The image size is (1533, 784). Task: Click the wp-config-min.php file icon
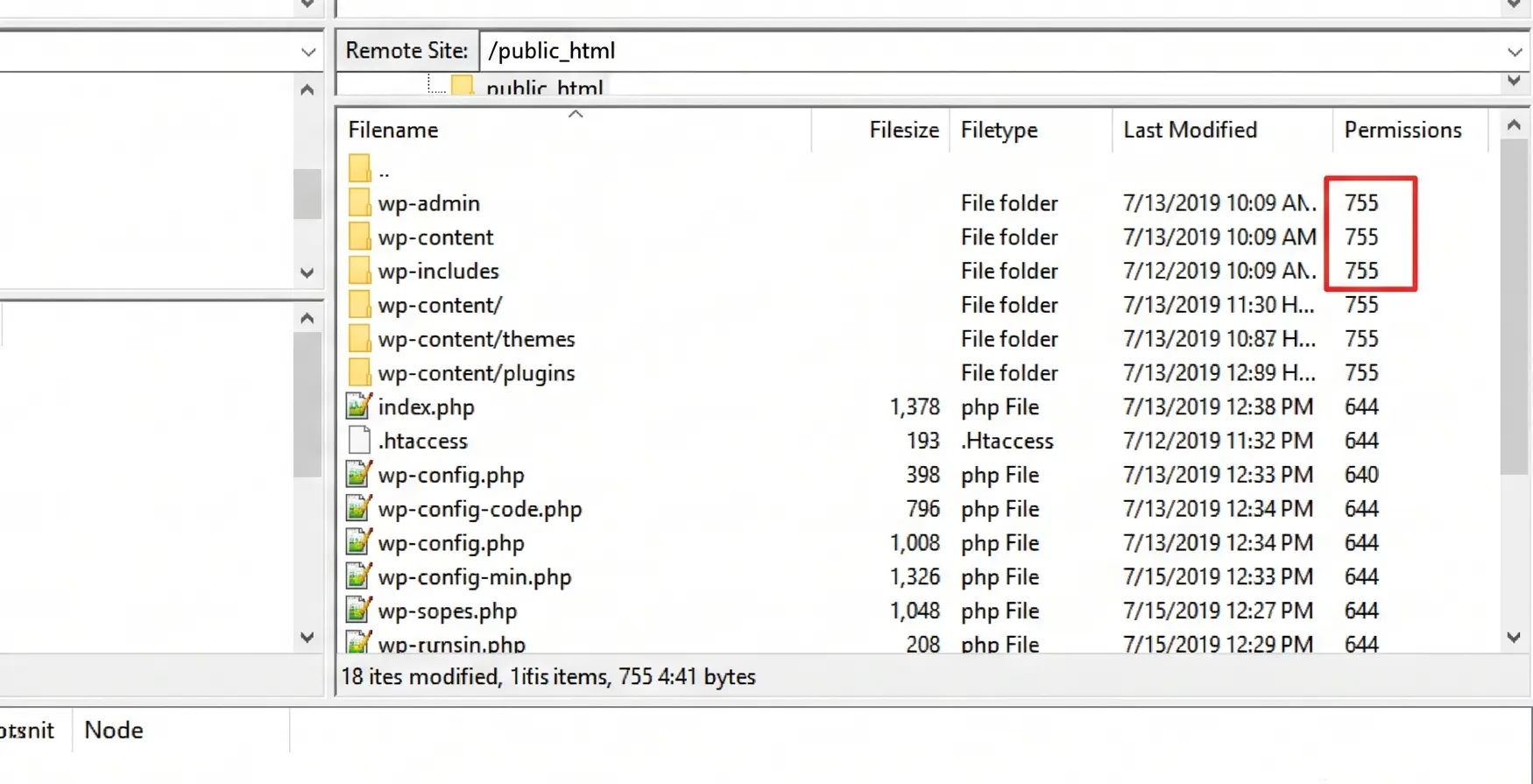pos(359,576)
